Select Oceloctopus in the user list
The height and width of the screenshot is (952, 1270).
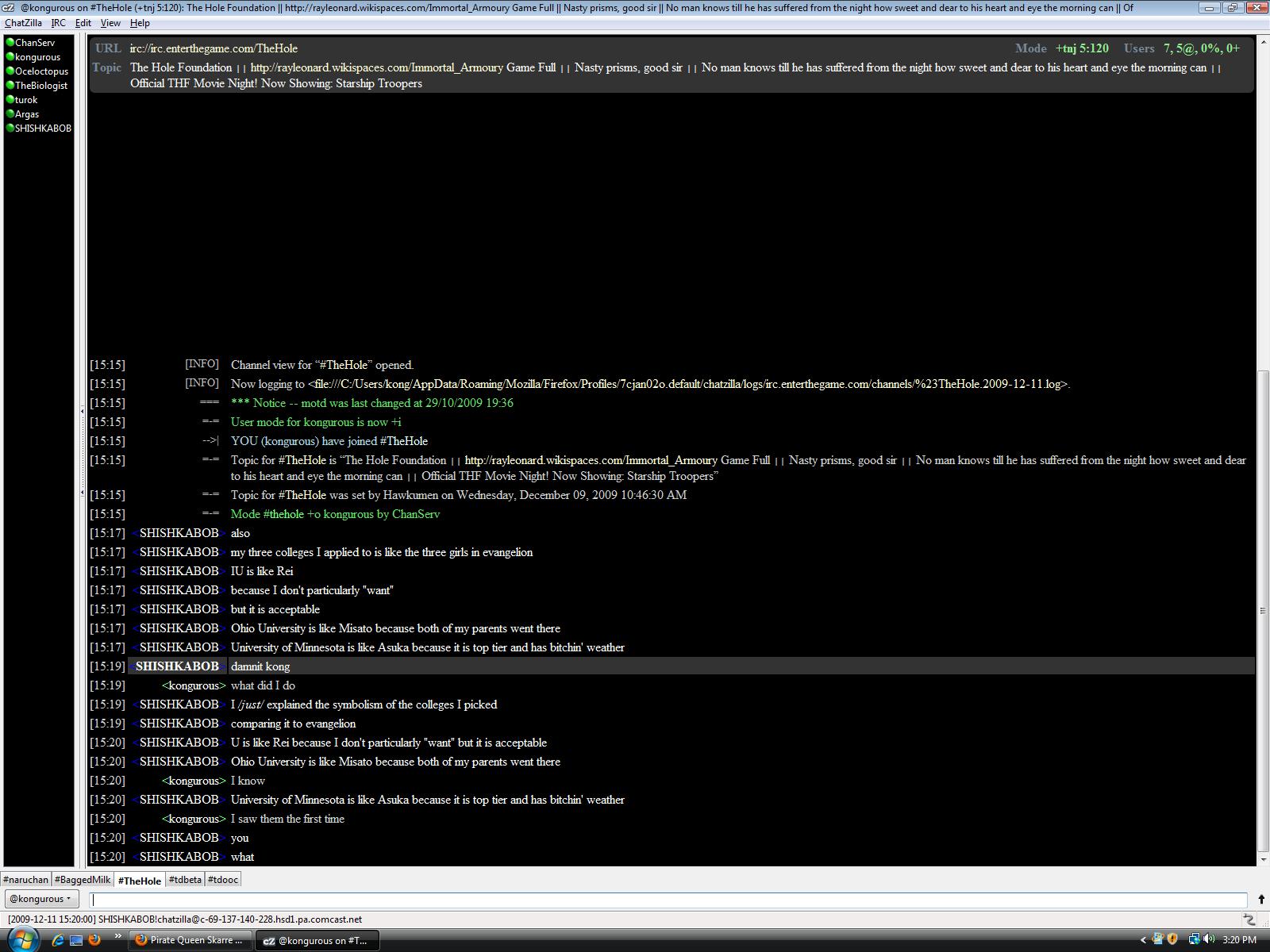(x=38, y=71)
